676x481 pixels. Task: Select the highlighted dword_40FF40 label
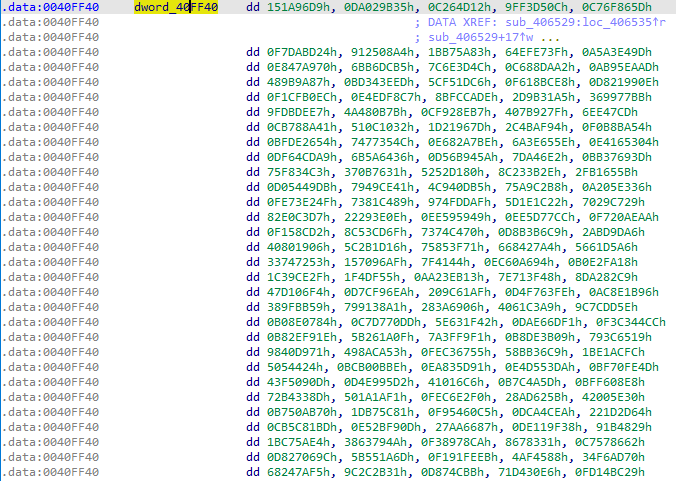click(x=176, y=7)
